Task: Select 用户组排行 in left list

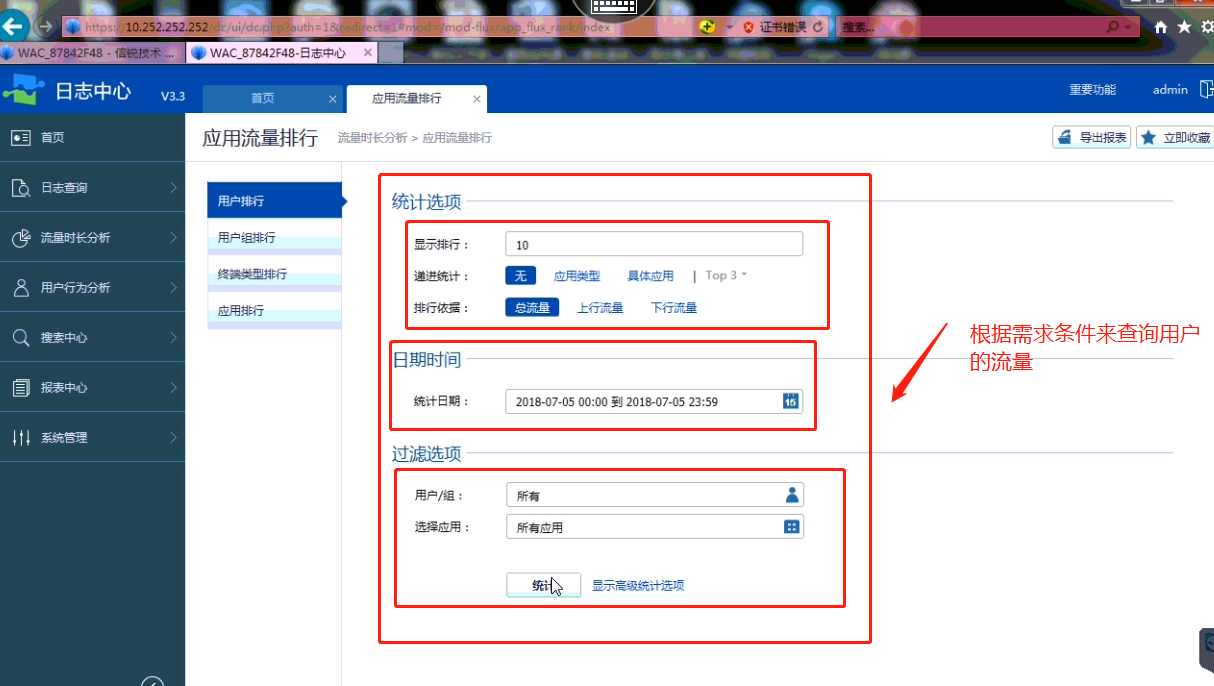Action: 247,238
